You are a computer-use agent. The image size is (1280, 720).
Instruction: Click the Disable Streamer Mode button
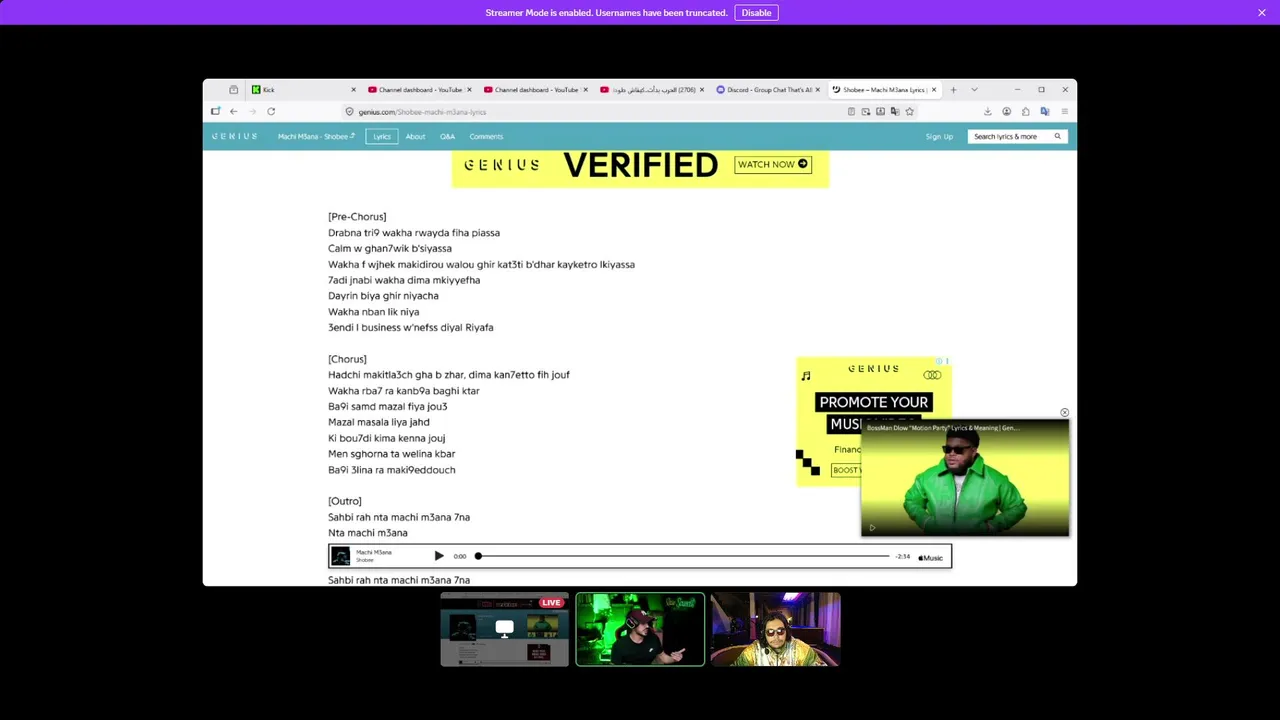pyautogui.click(x=756, y=12)
